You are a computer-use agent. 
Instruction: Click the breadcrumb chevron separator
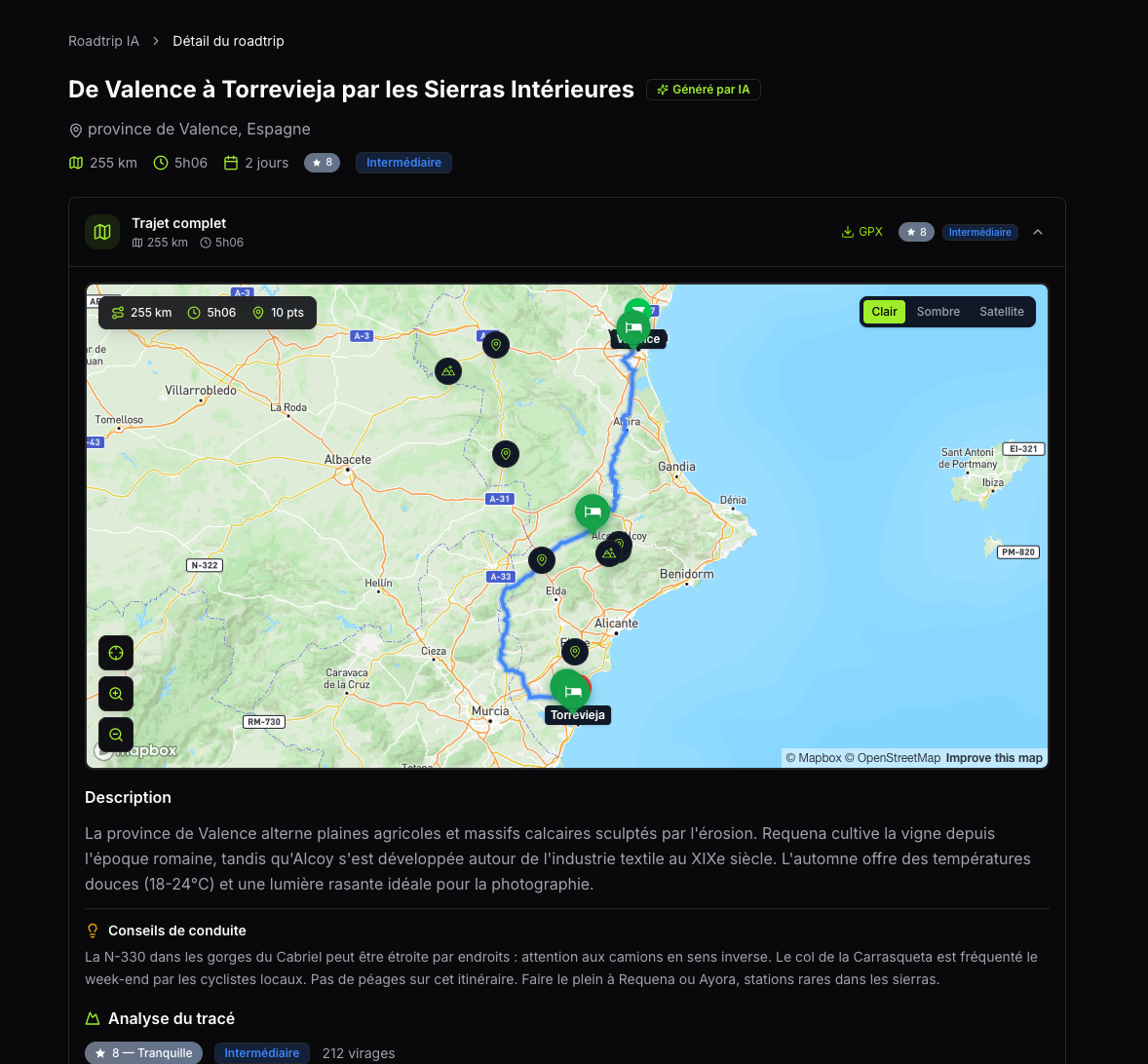tap(156, 41)
